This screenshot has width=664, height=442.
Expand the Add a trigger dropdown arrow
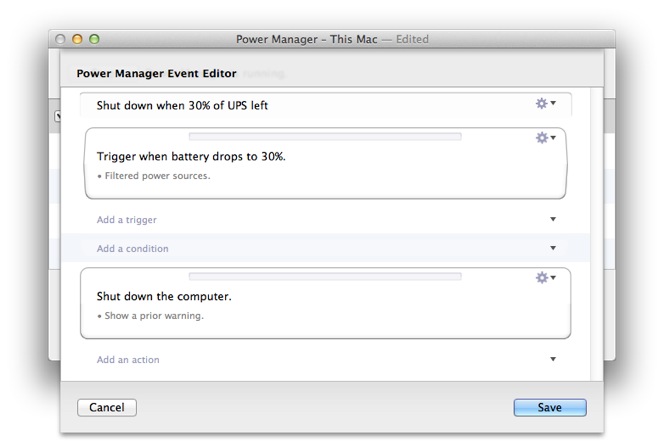tap(553, 219)
